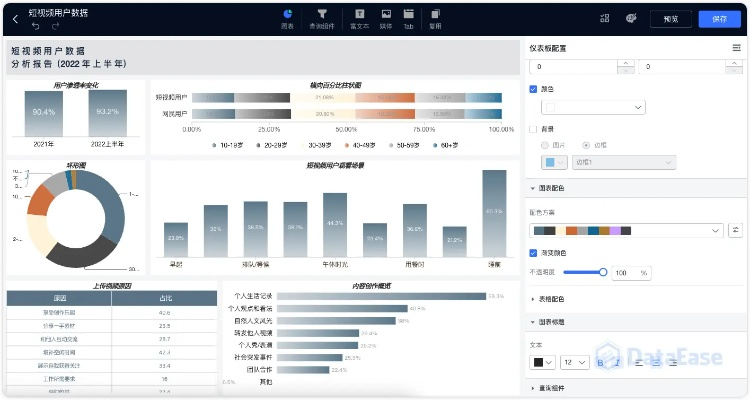Viewport: 750px width, 400px height.
Task: Click the back arrow beside the dashboard title
Action: click(15, 18)
